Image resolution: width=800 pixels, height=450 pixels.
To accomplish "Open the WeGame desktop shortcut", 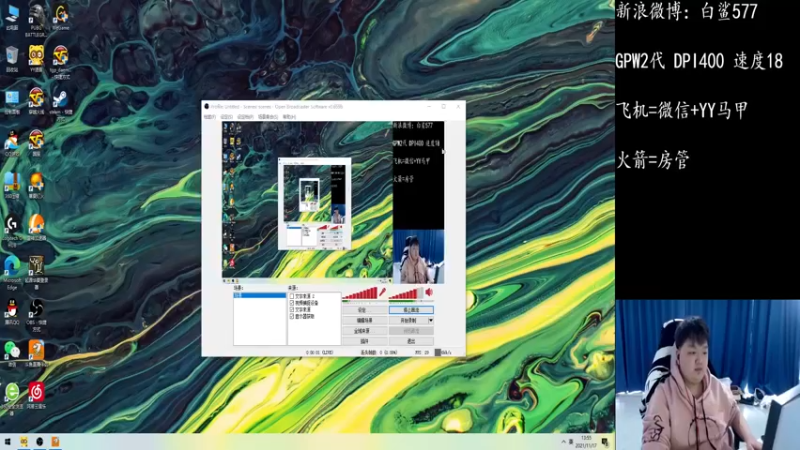I will [61, 16].
